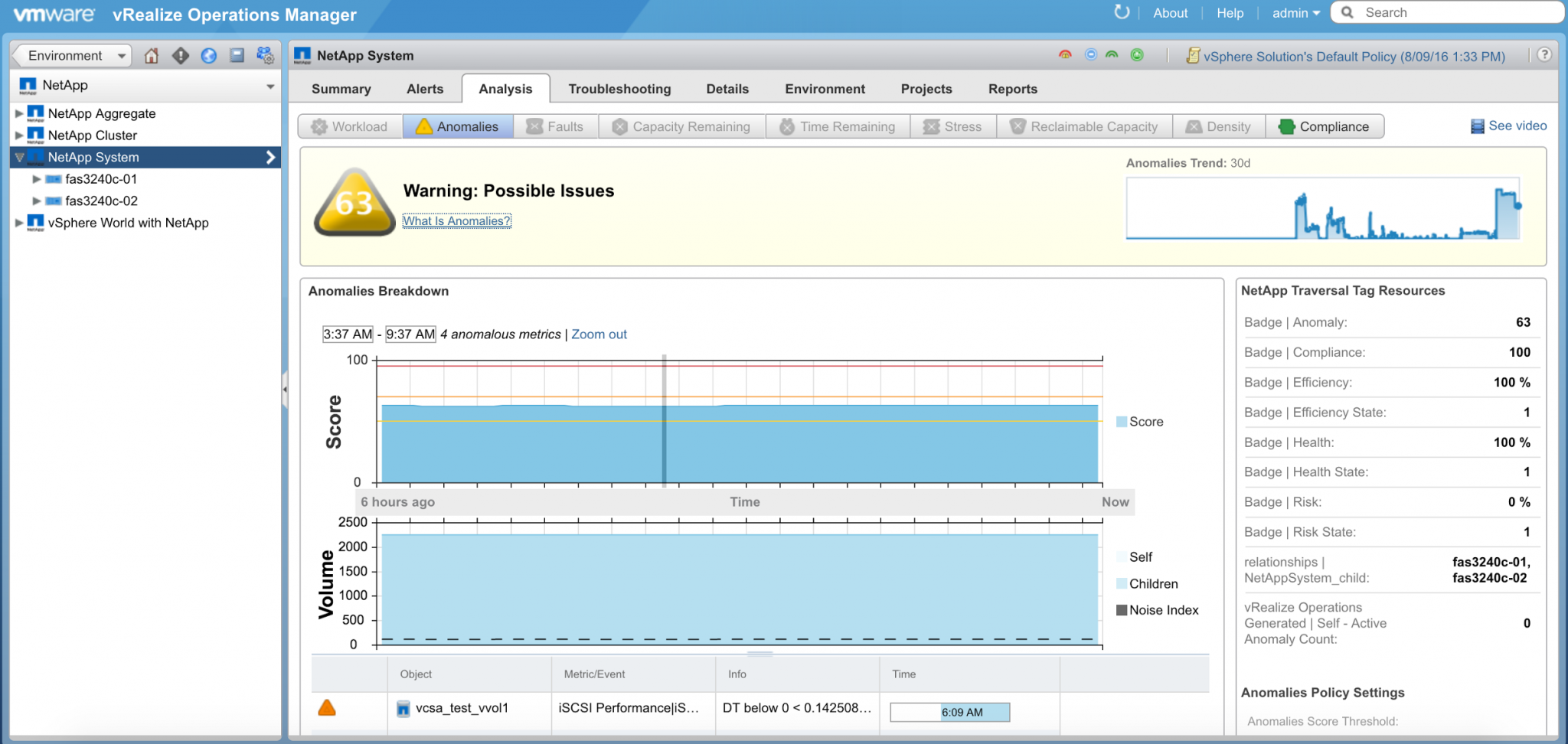Expand the vSphere World with NetApp node

pos(19,223)
